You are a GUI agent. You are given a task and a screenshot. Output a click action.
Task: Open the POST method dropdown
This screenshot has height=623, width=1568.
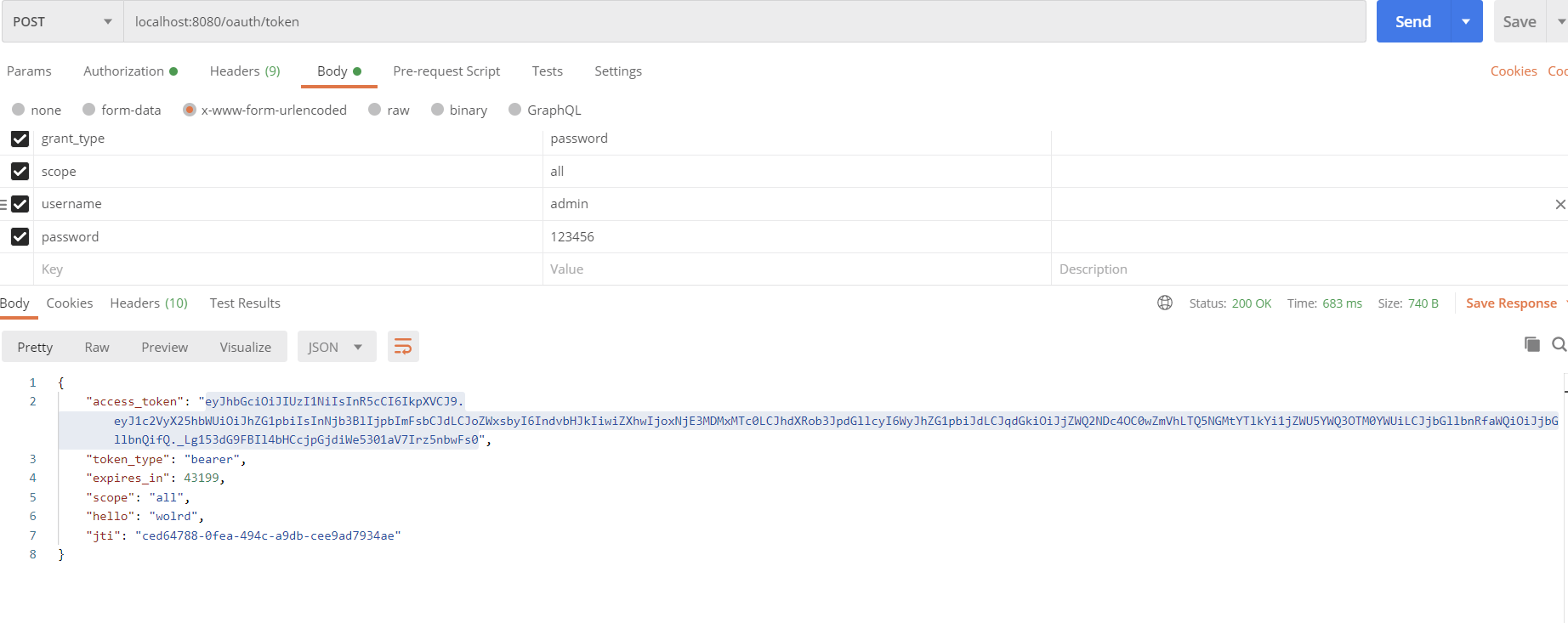point(62,22)
